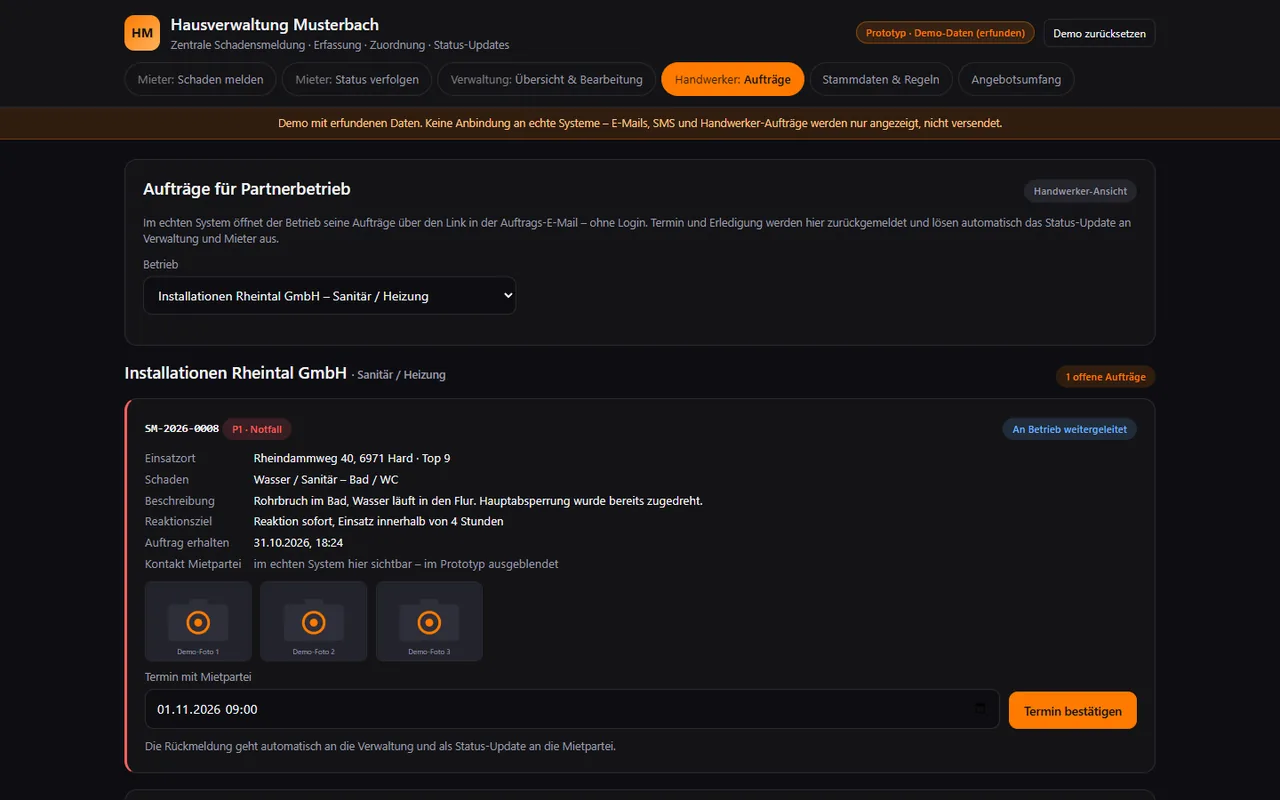Click the Prototyp · Demo-Daten badge
This screenshot has height=800, width=1280.
click(945, 33)
